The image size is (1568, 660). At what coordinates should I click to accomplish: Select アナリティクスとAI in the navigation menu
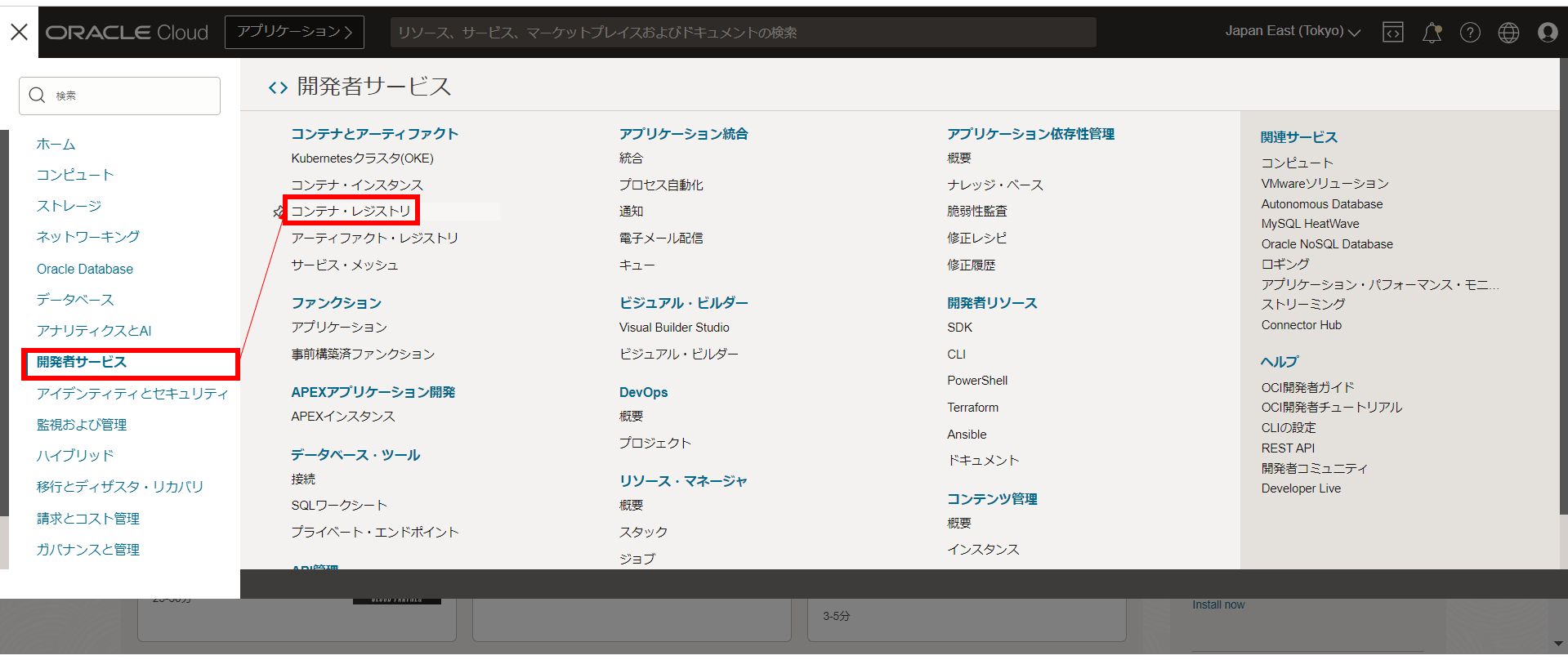pos(94,331)
